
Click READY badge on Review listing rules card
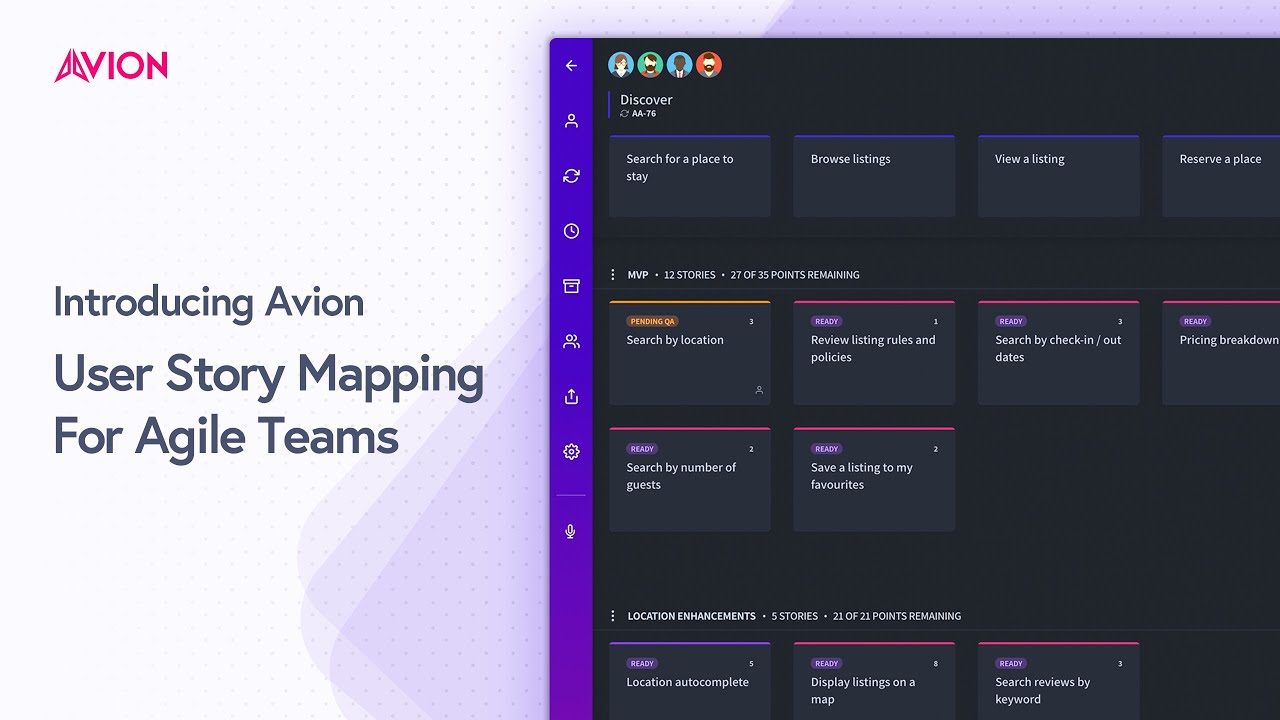[x=827, y=322]
